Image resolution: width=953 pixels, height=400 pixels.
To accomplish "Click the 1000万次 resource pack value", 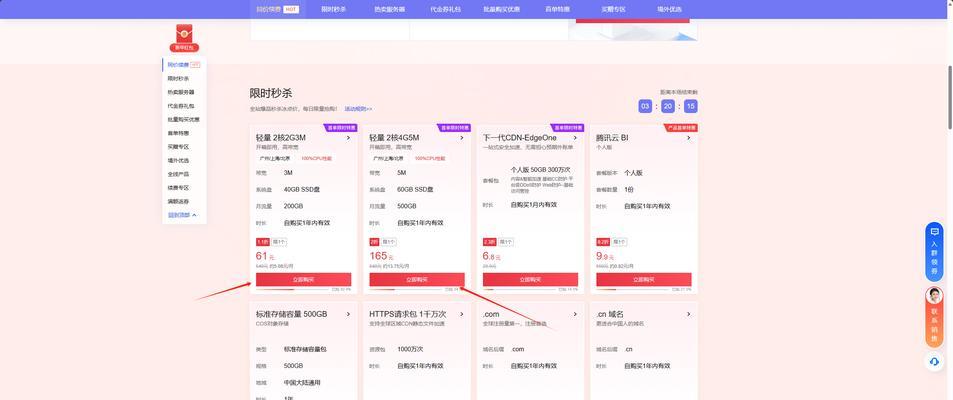I will [410, 349].
